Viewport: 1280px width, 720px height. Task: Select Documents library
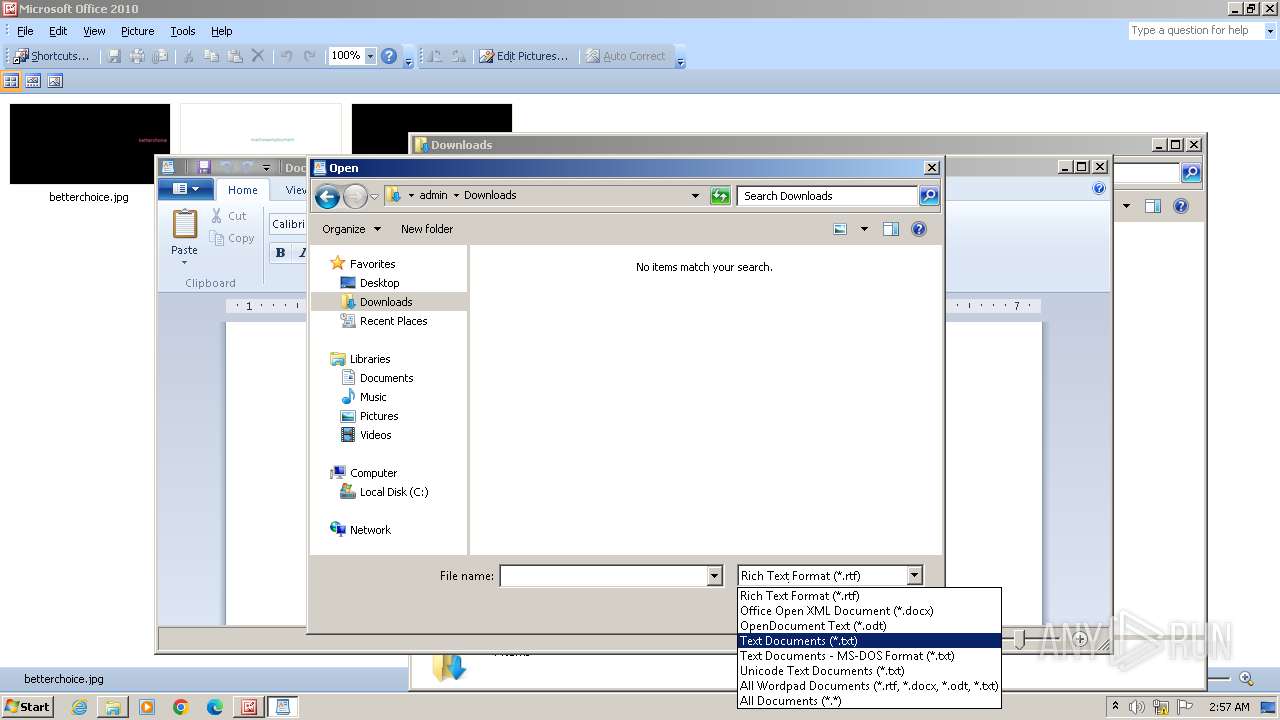click(386, 378)
